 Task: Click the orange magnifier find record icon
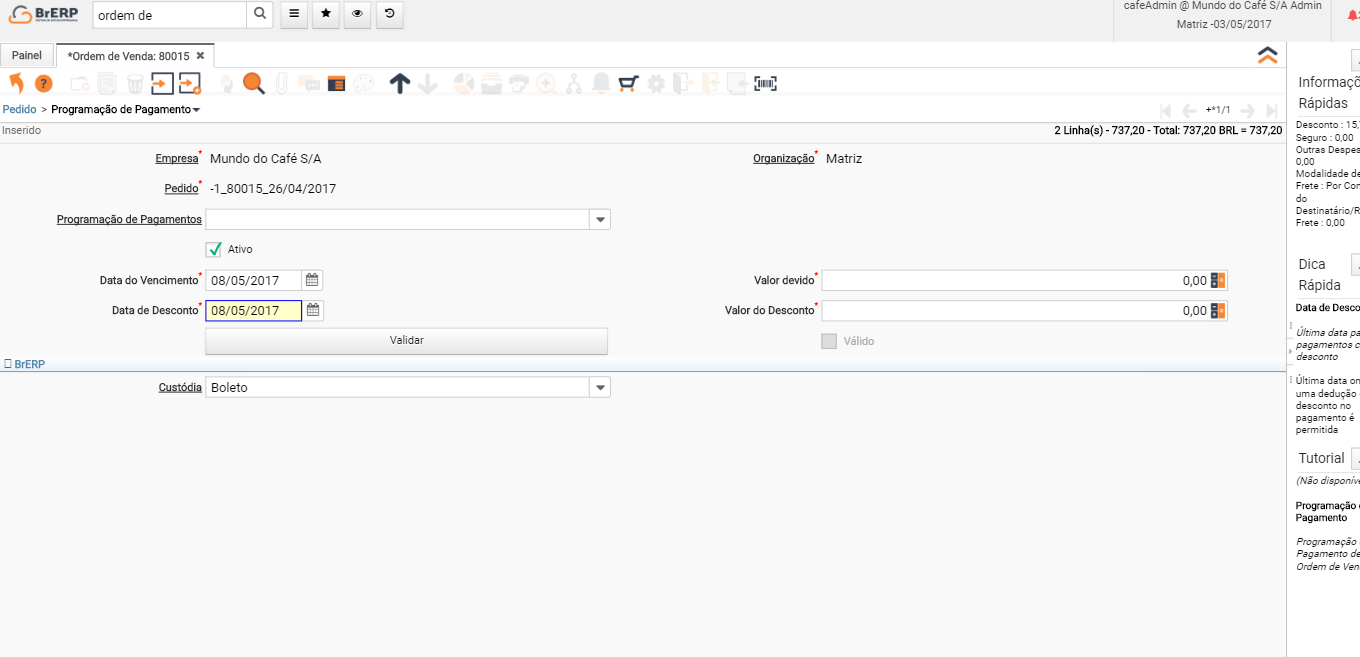[x=254, y=84]
